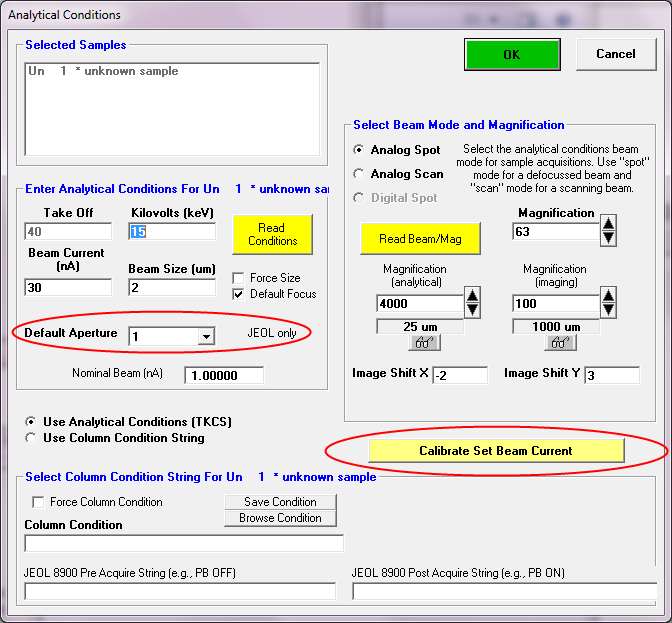Screen dimensions: 672x623
Task: Click the Cancel button
Action: [x=616, y=54]
